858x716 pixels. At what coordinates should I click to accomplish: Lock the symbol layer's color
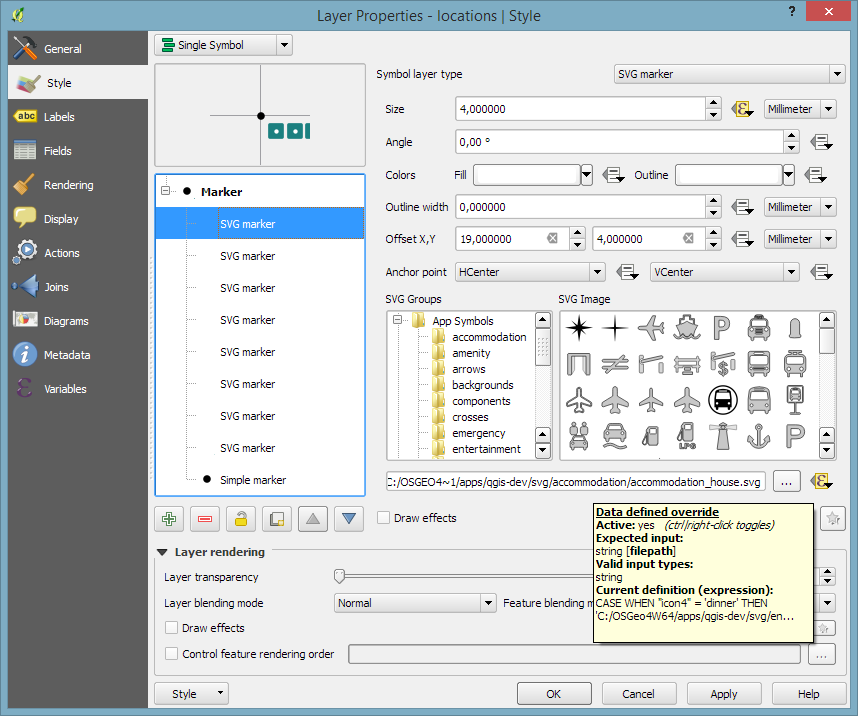[241, 519]
